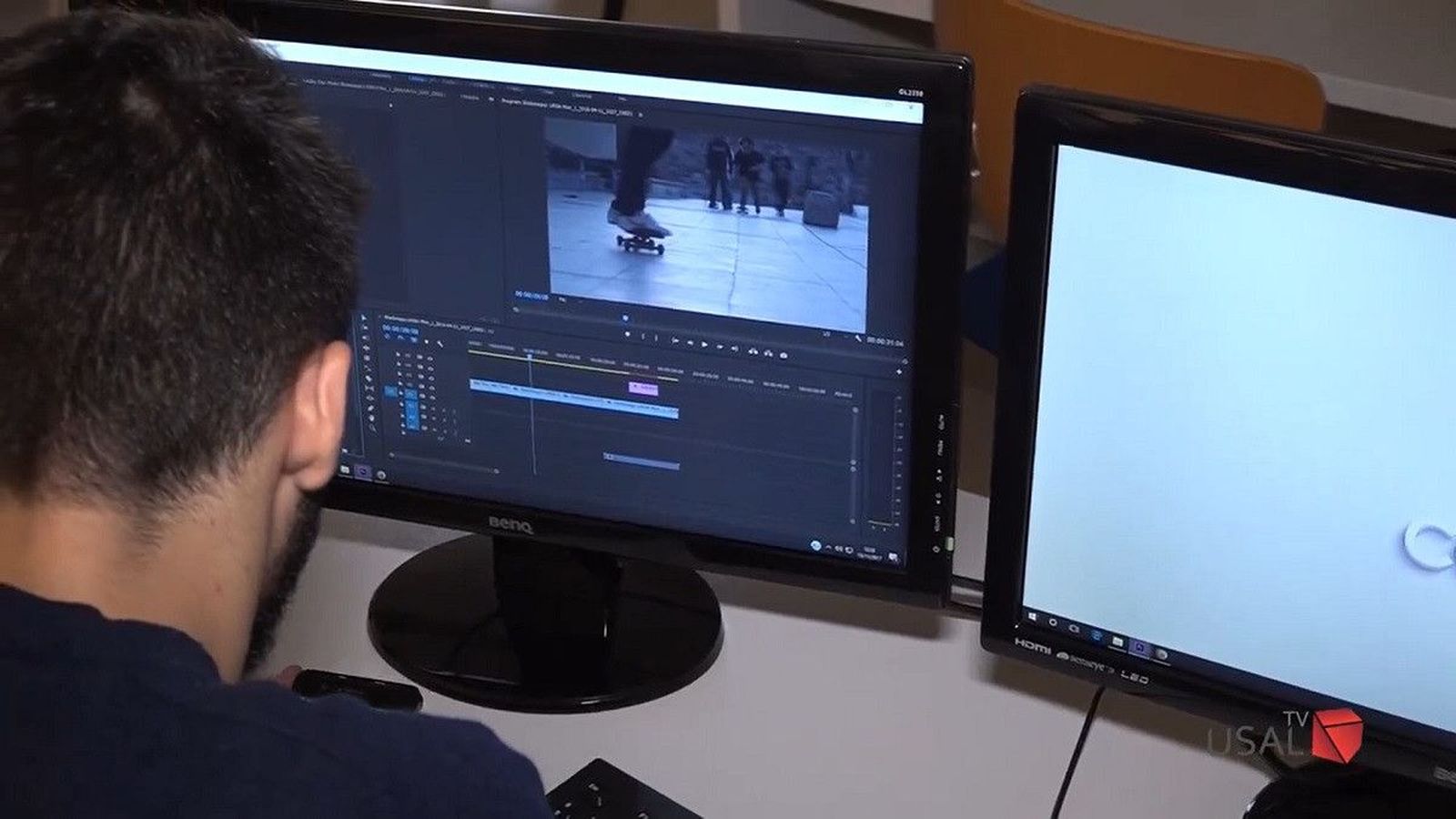Click the pink clip on the timeline
The width and height of the screenshot is (1456, 819).
pyautogui.click(x=644, y=389)
